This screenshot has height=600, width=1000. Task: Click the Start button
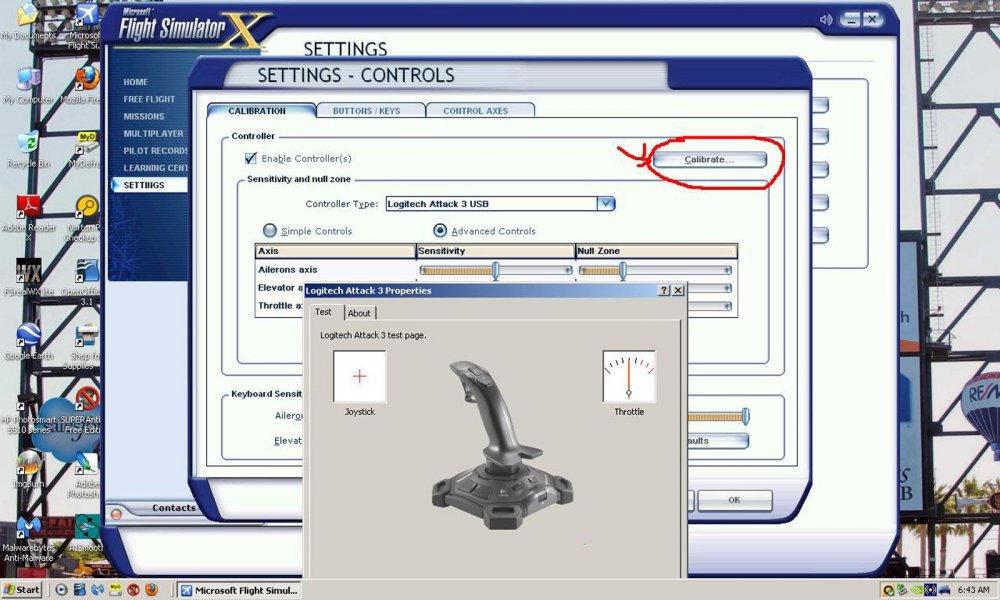(x=21, y=590)
